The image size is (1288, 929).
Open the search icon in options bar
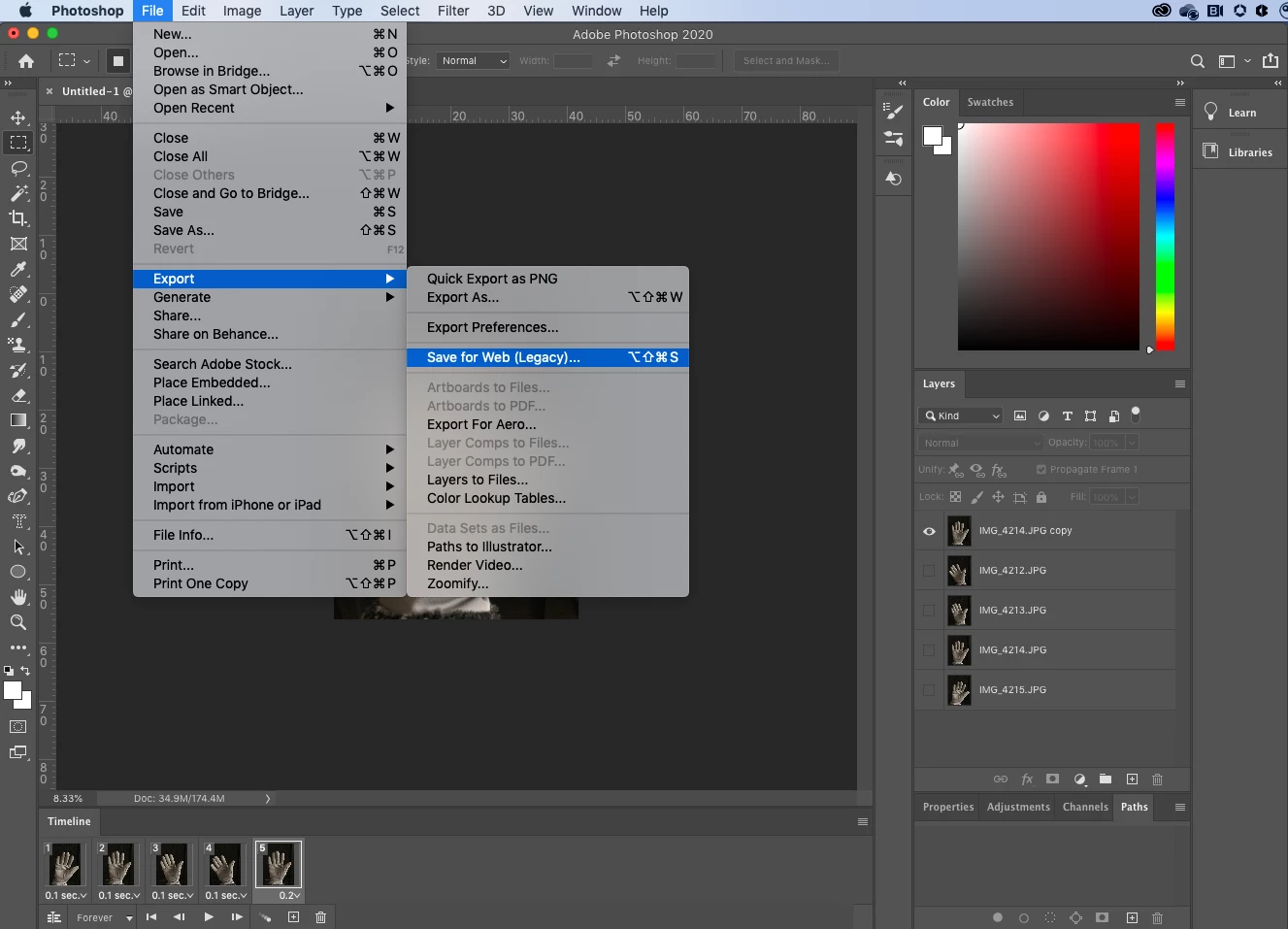coord(1198,61)
